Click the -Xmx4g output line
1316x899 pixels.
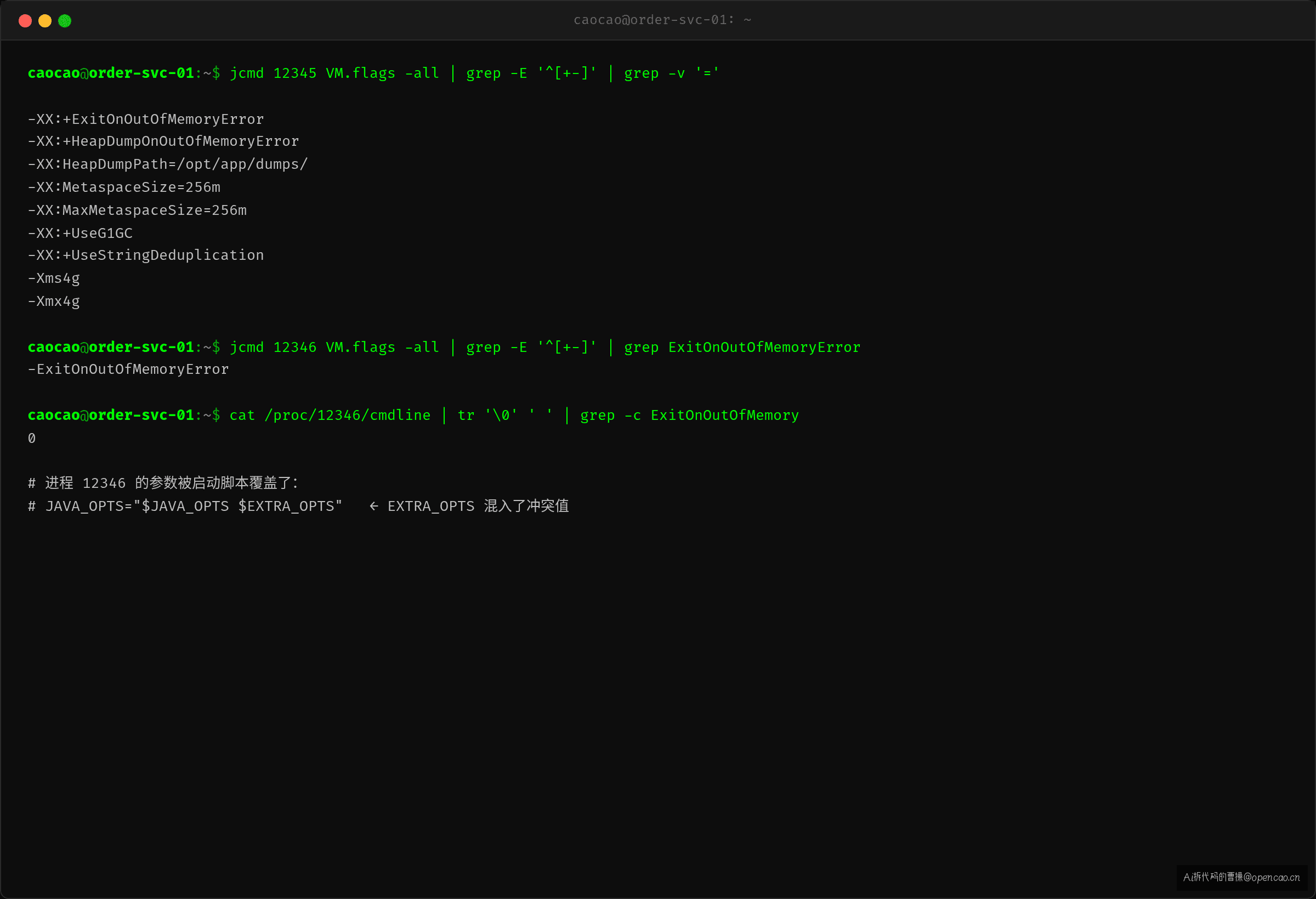54,301
